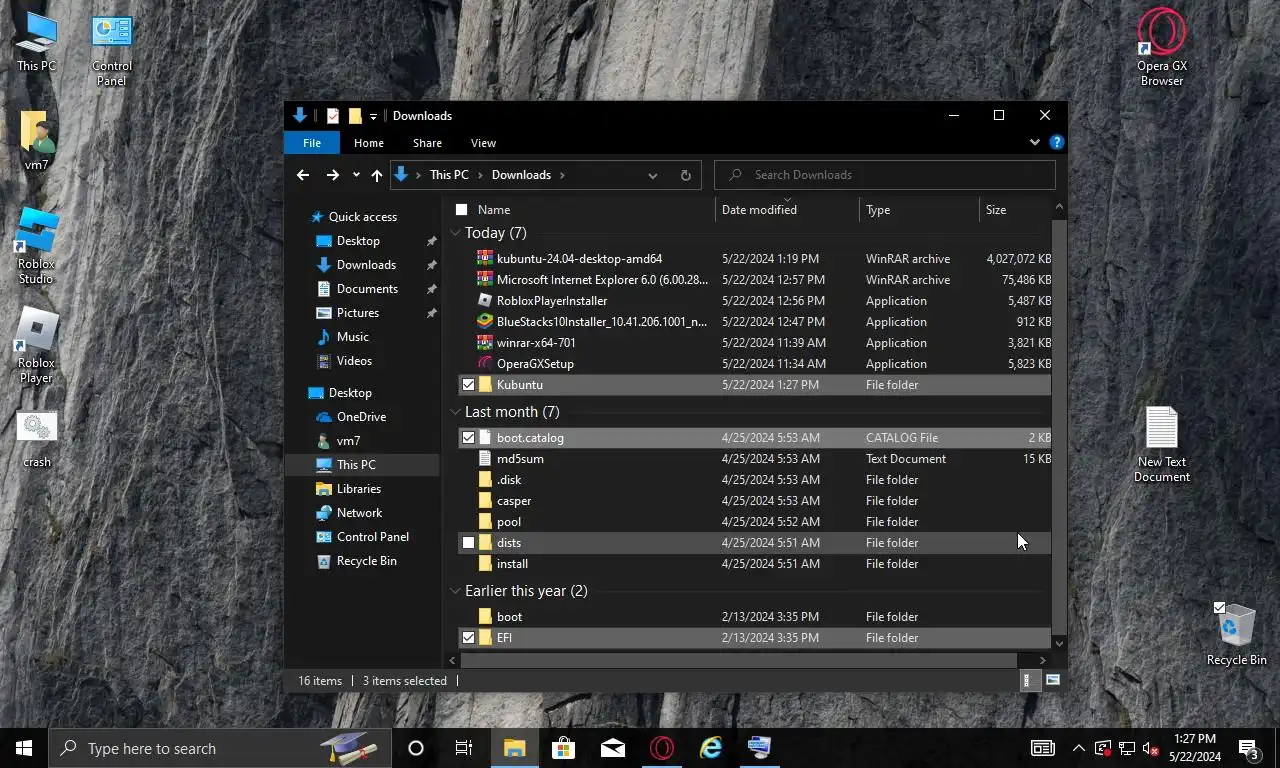Sort by the Size column header

click(x=1015, y=210)
